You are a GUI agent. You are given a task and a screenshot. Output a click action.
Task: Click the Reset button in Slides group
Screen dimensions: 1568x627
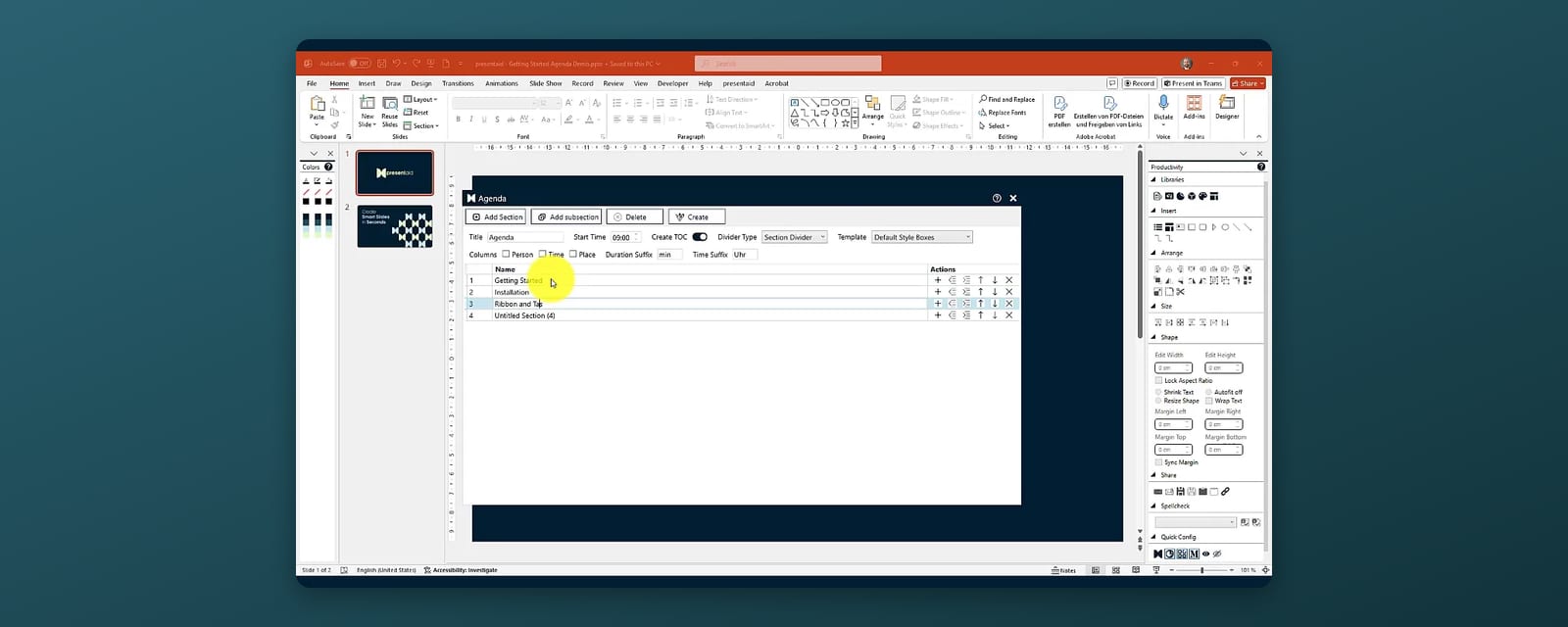coord(416,113)
